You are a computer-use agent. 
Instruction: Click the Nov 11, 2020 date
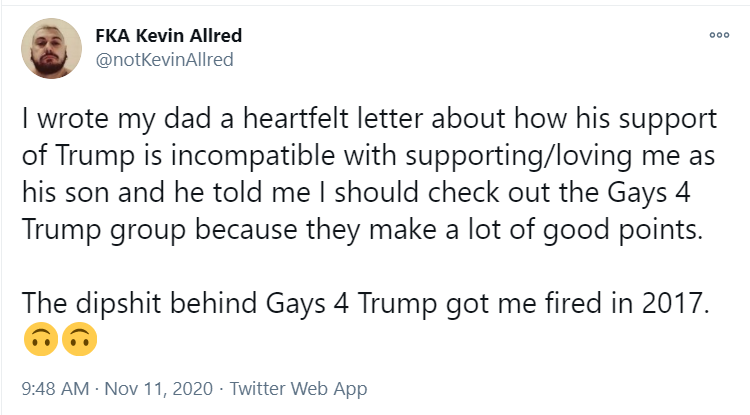click(158, 388)
